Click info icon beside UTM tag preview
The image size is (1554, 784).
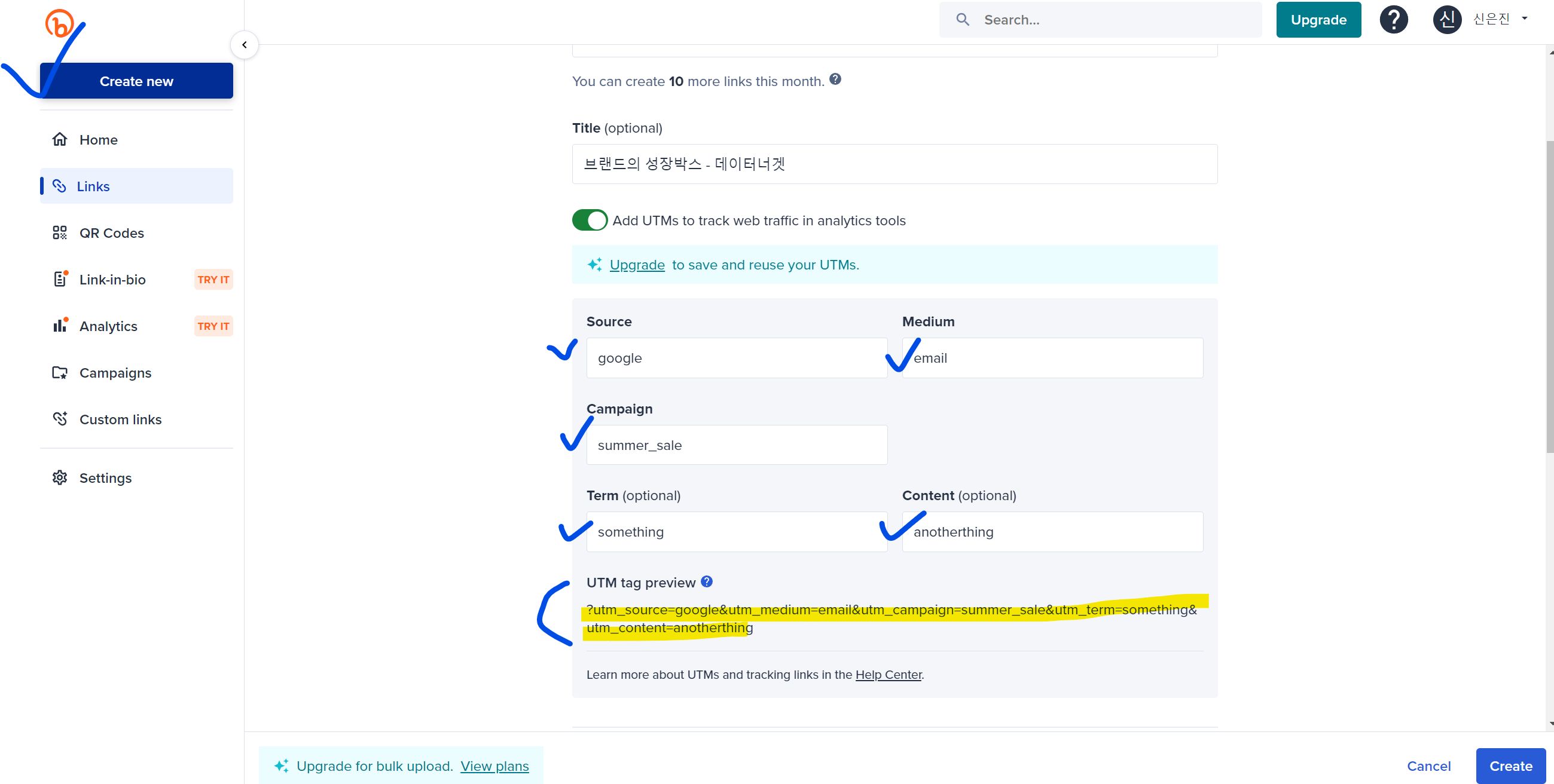point(706,581)
